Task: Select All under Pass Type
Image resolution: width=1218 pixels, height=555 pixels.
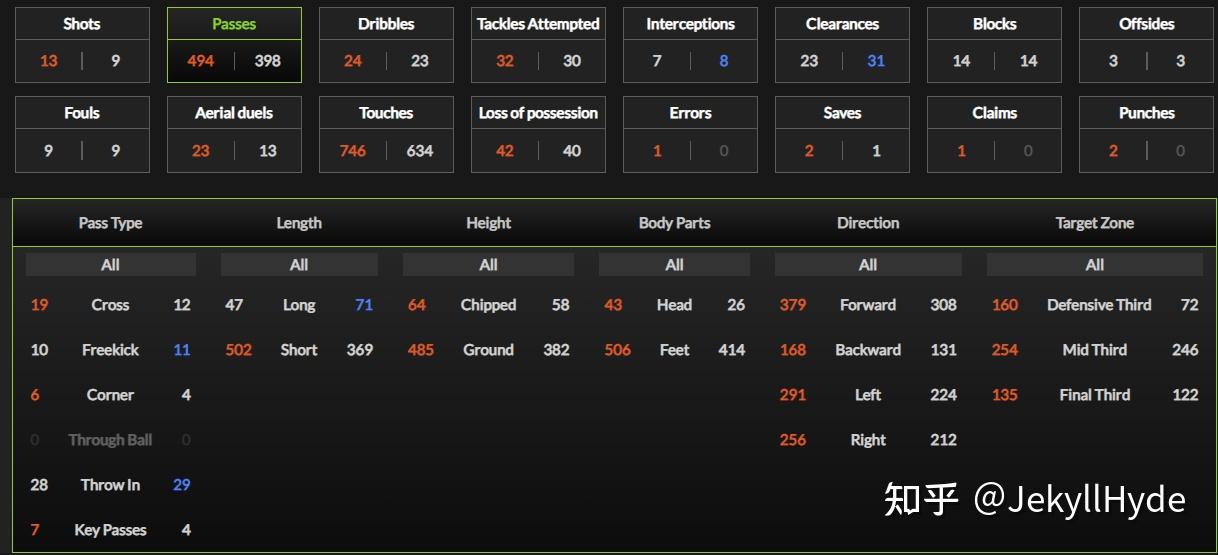Action: tap(110, 265)
